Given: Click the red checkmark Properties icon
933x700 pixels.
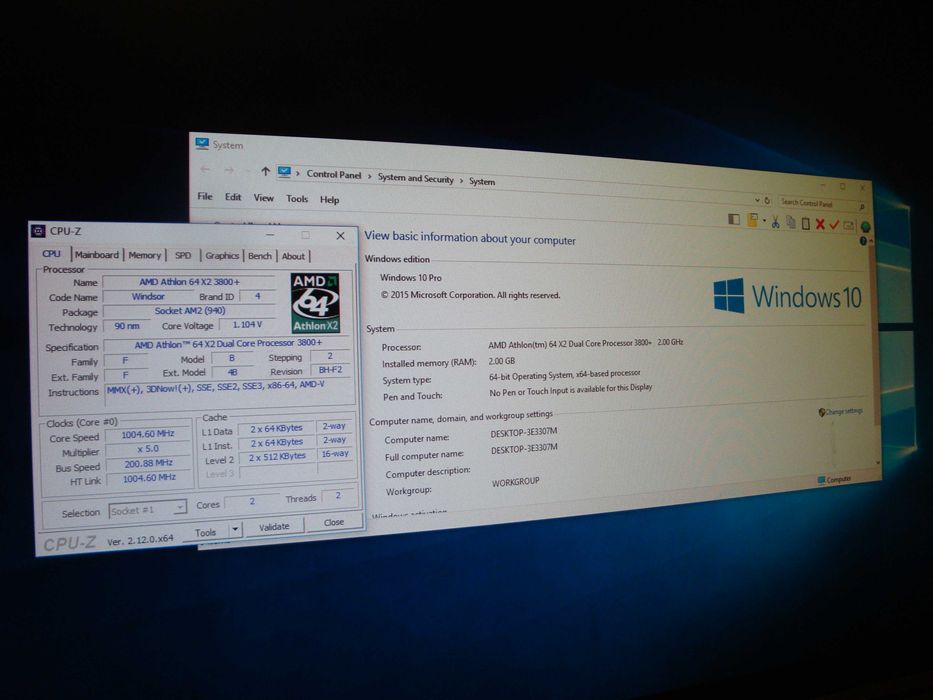Looking at the screenshot, I should (x=834, y=225).
